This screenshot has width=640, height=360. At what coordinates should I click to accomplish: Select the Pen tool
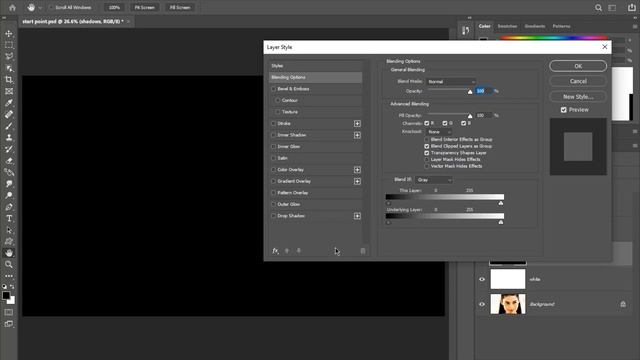click(9, 207)
